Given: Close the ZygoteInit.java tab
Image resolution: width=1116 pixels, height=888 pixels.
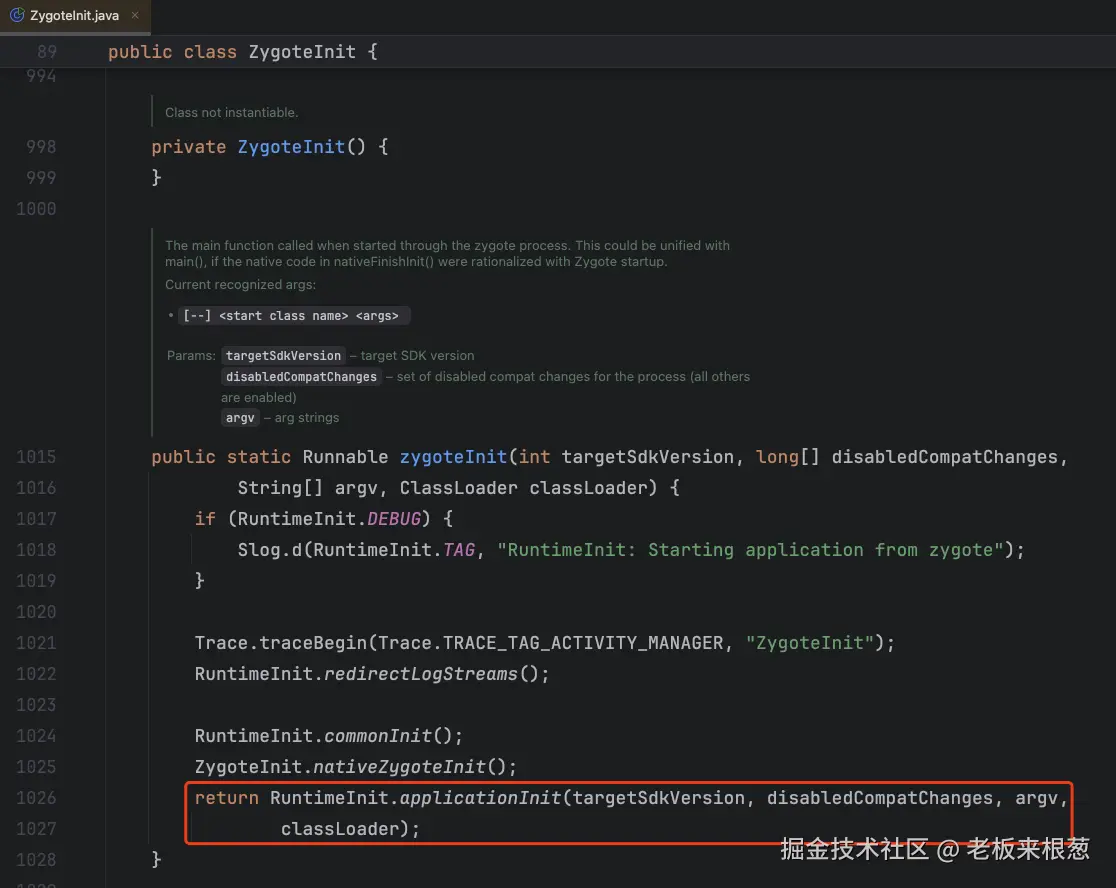Looking at the screenshot, I should click(x=135, y=15).
